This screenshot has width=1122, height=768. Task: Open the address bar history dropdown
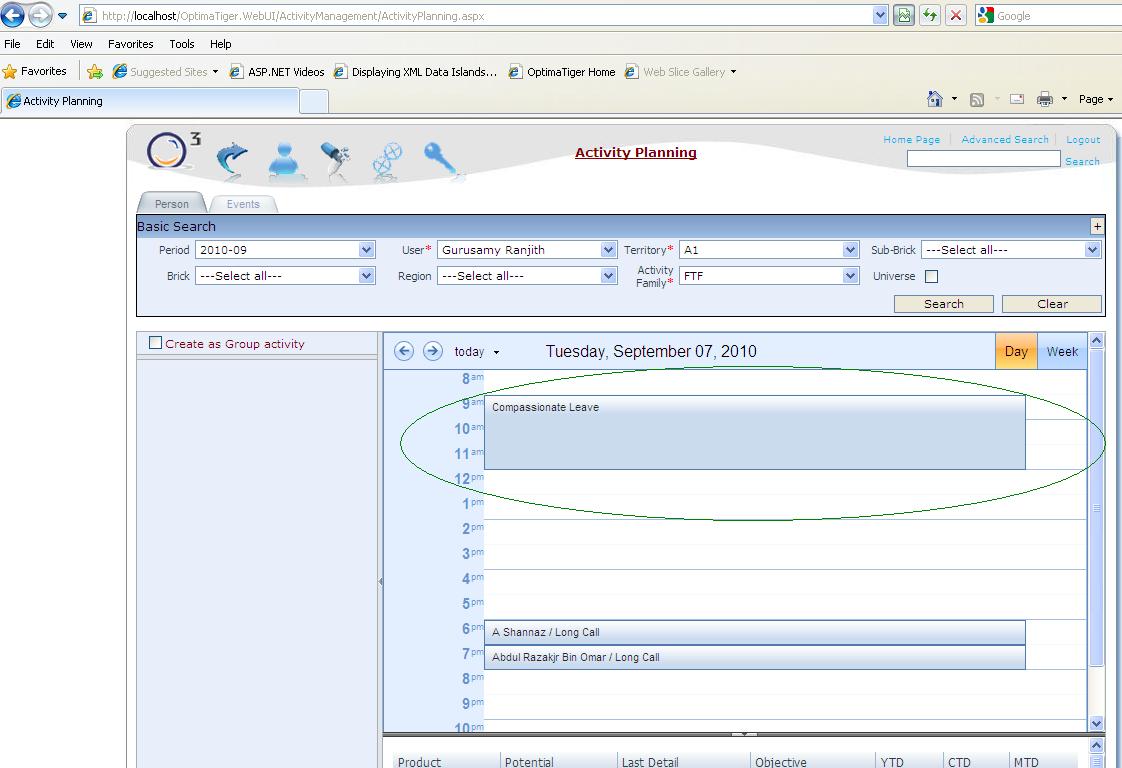coord(880,15)
